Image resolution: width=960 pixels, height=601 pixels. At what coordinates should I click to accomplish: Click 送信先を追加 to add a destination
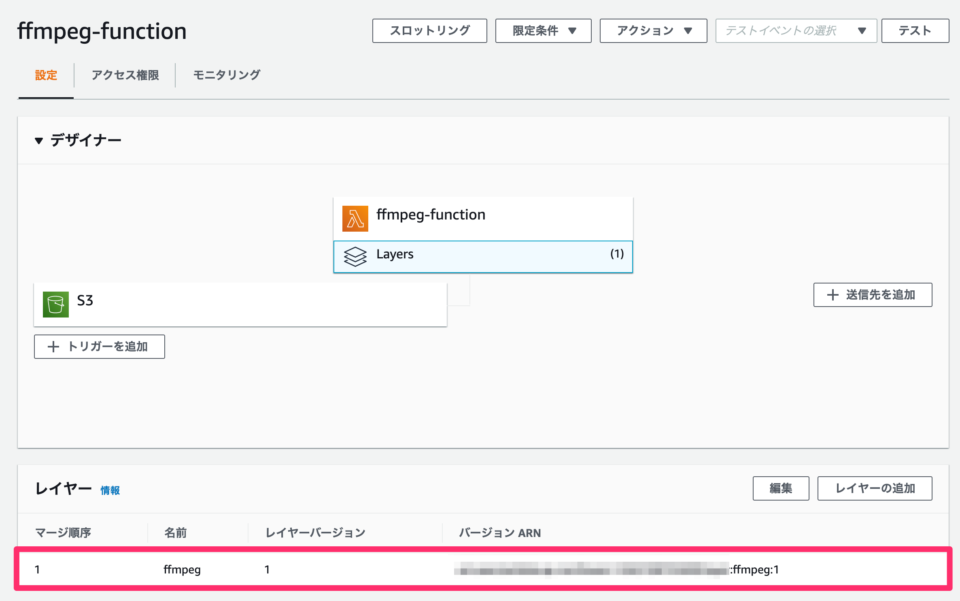coord(872,294)
